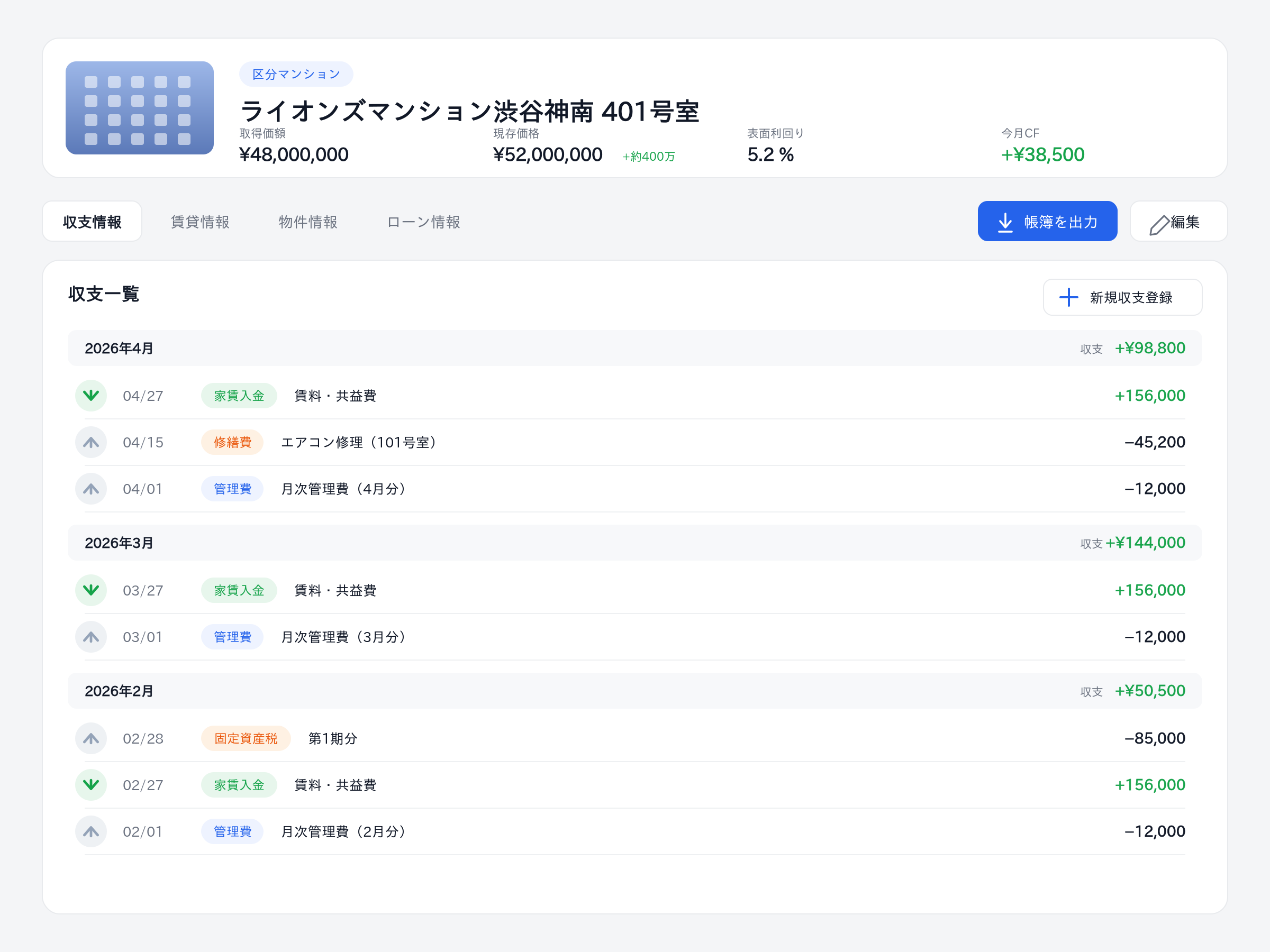Screen dimensions: 1270x952
Task: Click 賃料・共益費 on the 04/27 row
Action: tap(335, 396)
